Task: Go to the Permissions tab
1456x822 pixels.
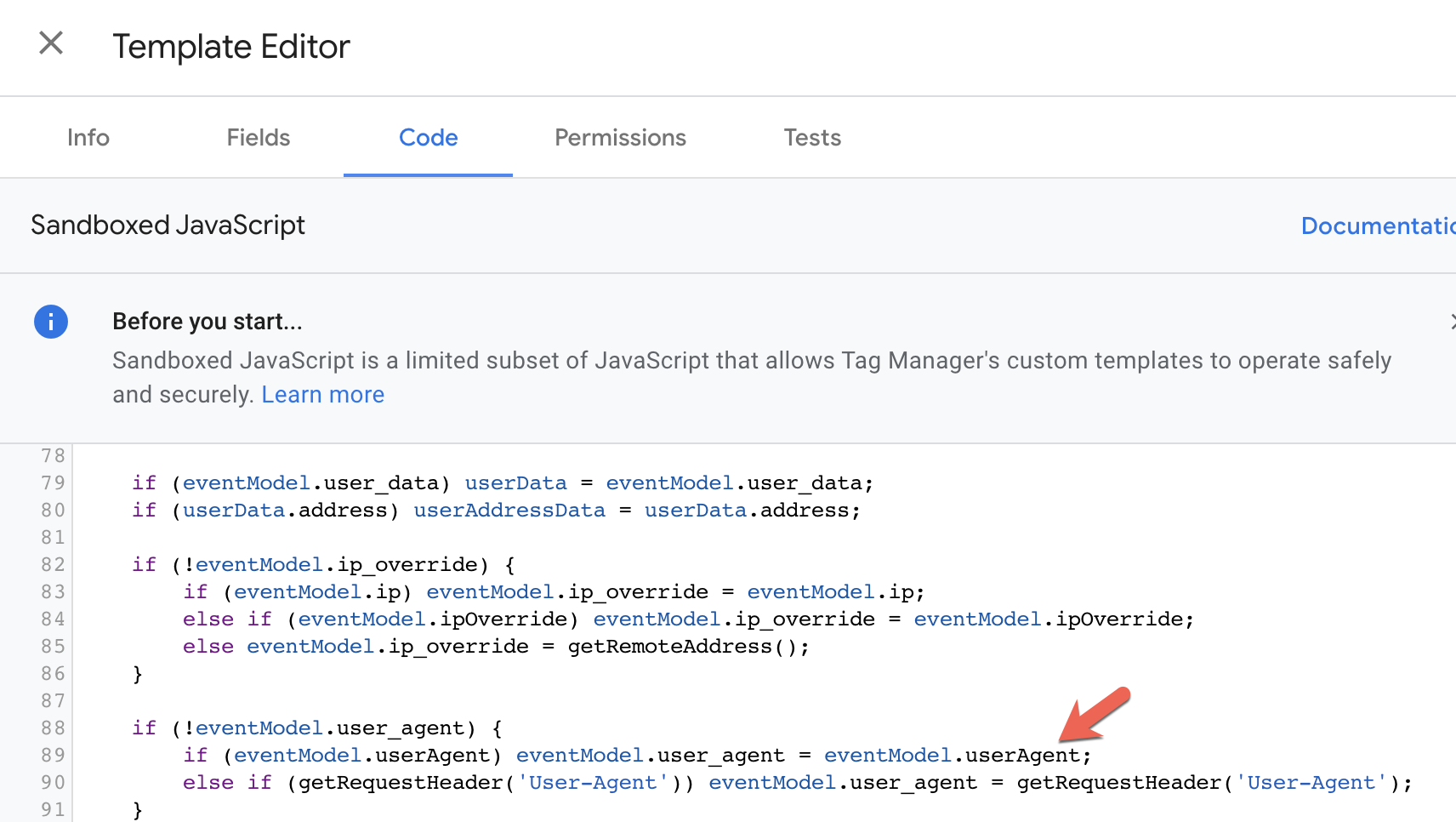Action: 620,138
